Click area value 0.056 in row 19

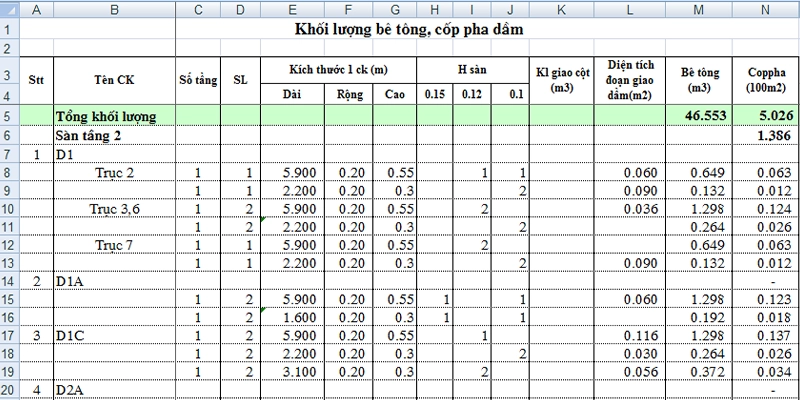(630, 372)
